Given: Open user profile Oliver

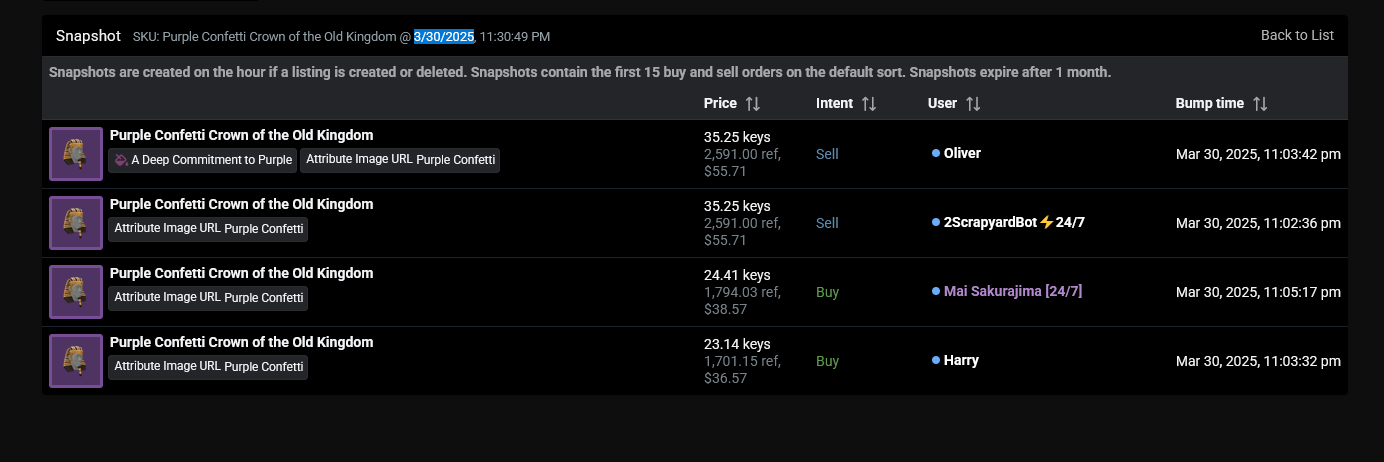Looking at the screenshot, I should 962,153.
